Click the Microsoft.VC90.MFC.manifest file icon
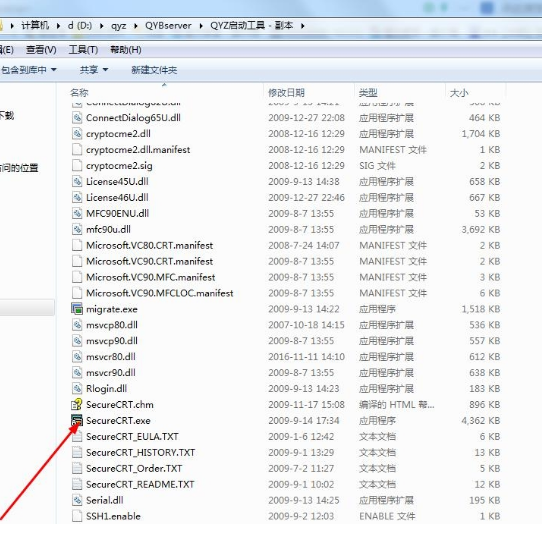544x534 pixels. (x=77, y=277)
